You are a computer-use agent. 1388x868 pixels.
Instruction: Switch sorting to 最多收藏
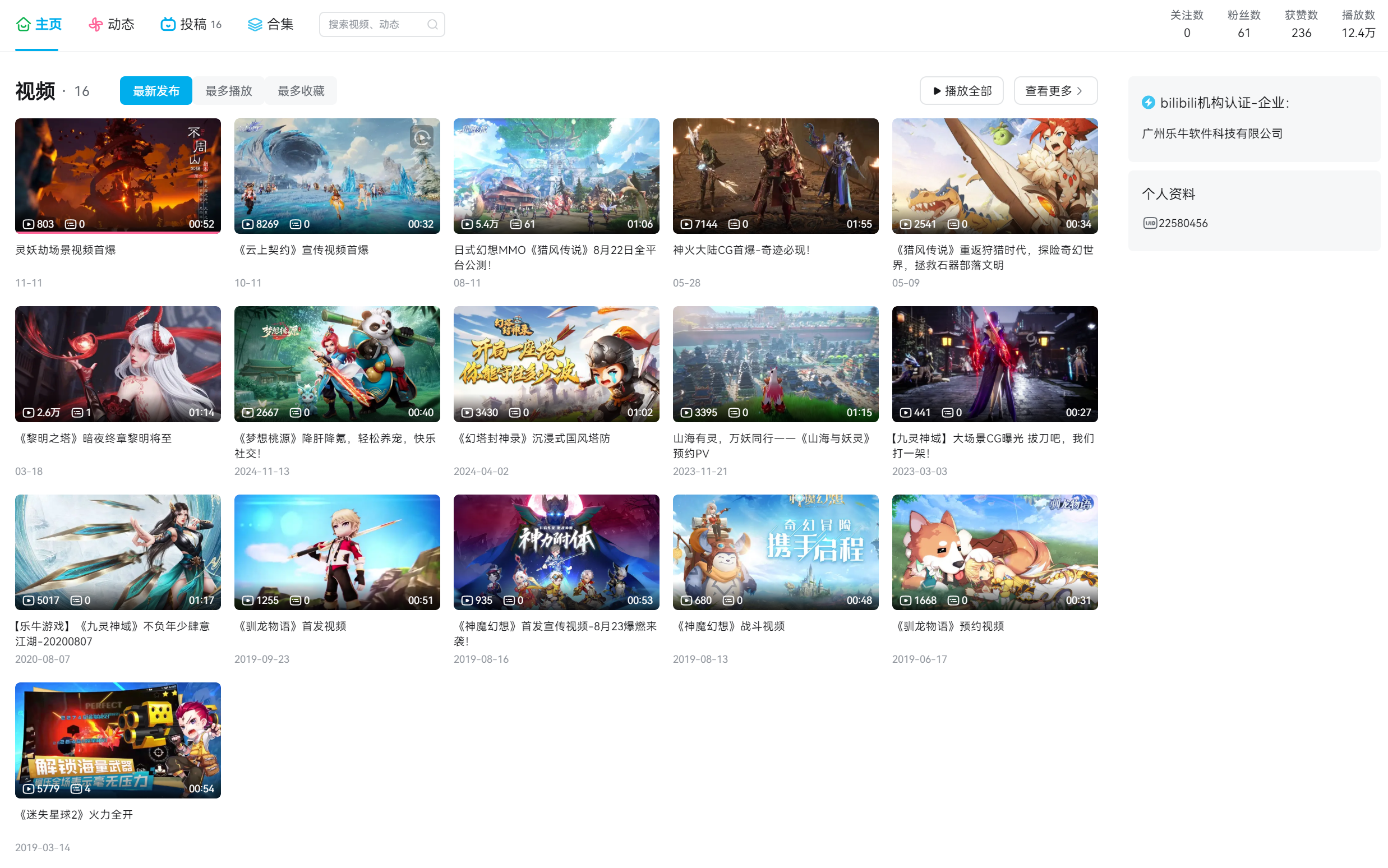click(301, 91)
